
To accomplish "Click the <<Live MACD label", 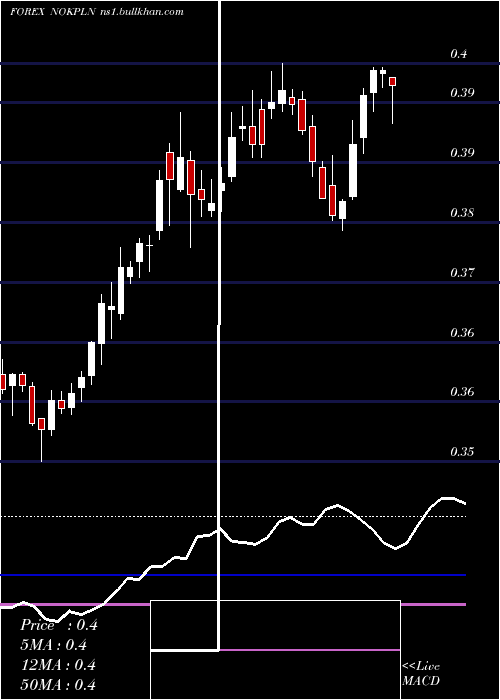I will (x=421, y=674).
